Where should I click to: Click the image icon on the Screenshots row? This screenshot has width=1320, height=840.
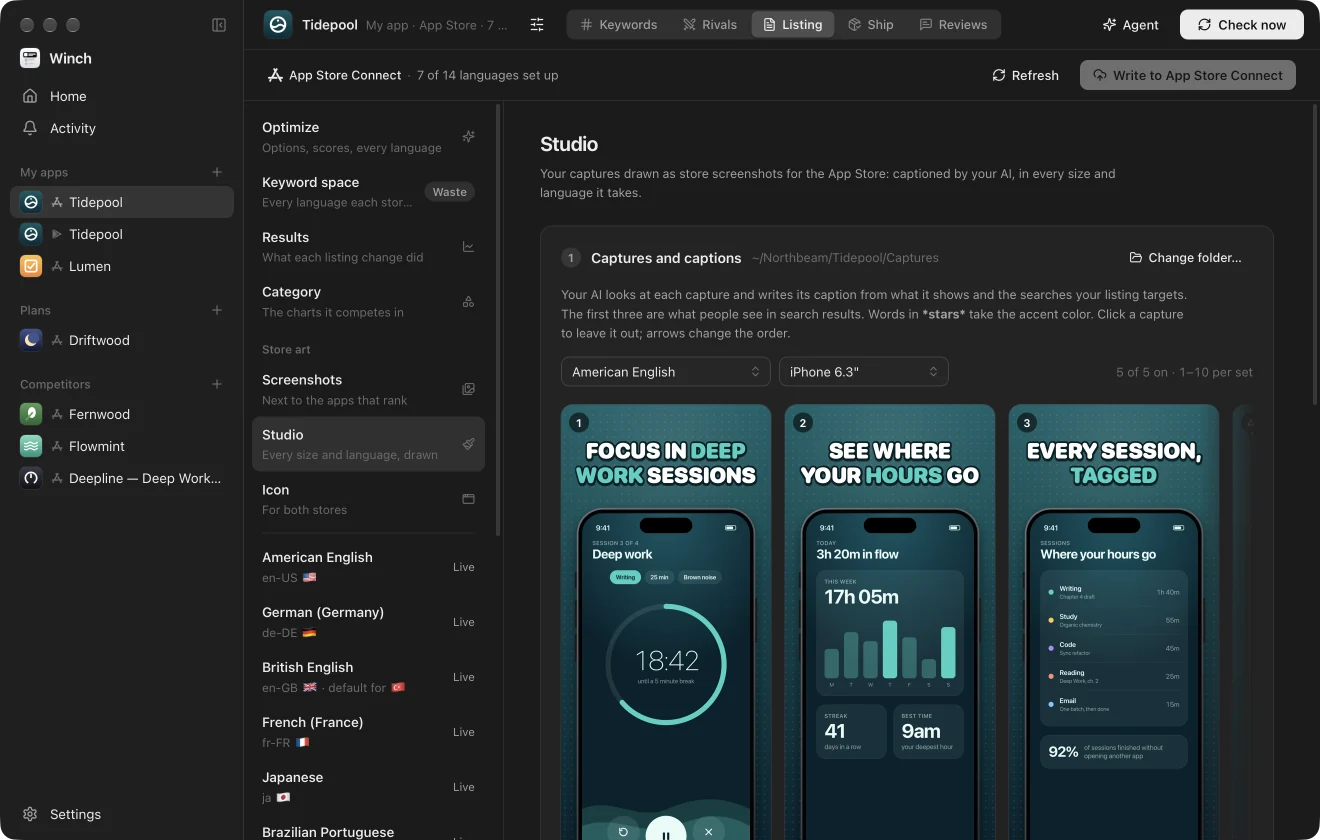point(468,390)
